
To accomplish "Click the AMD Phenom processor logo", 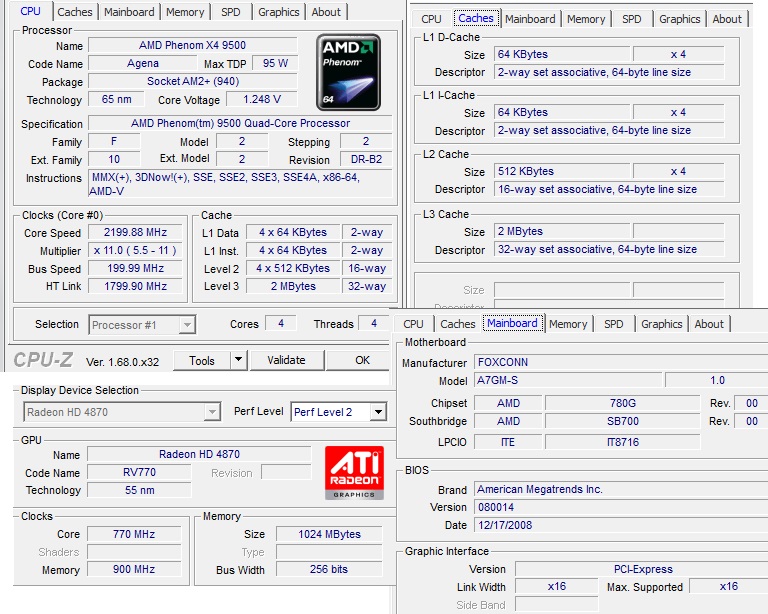I will point(349,70).
